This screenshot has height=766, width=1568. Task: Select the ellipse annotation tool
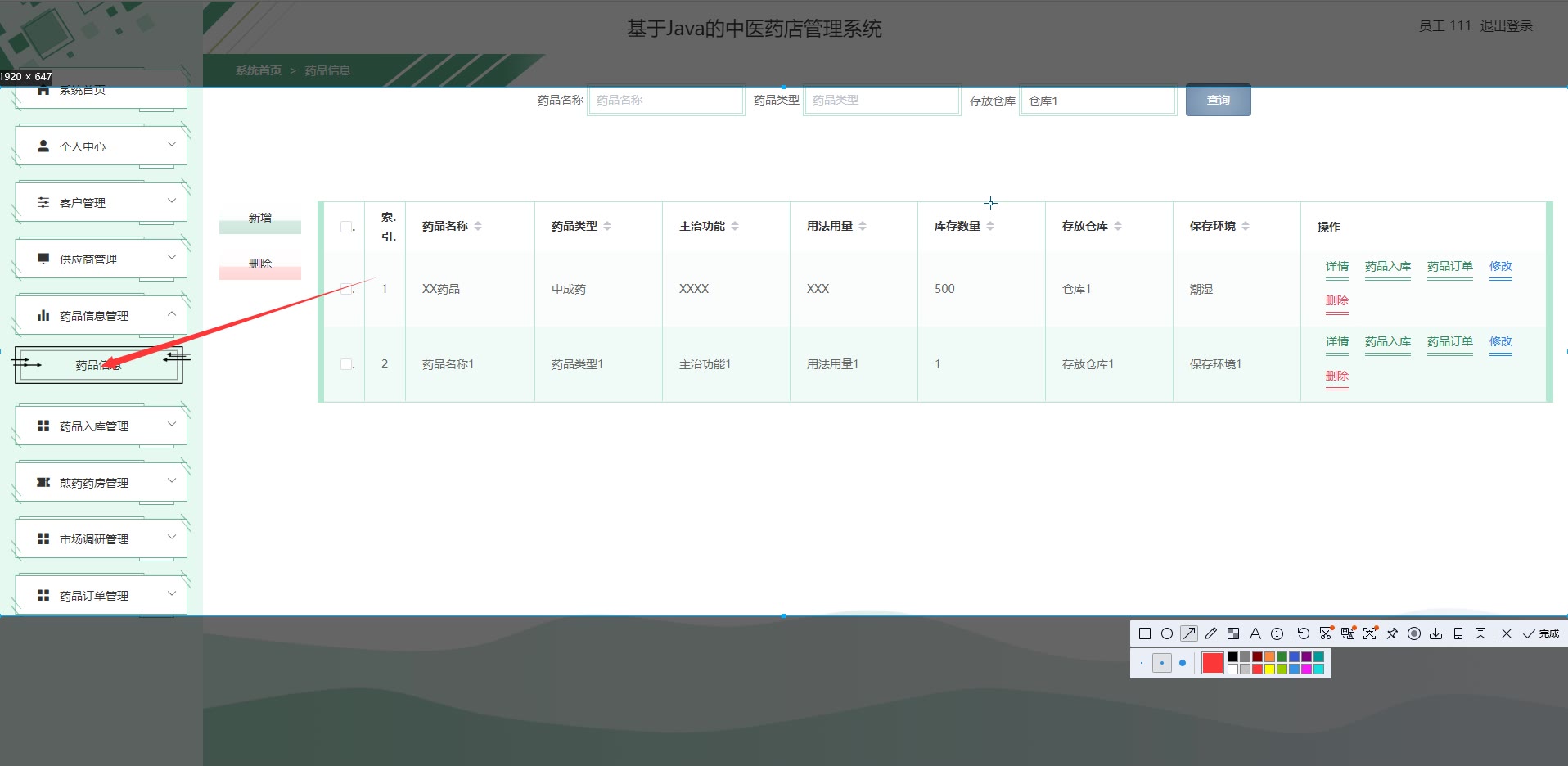click(1167, 633)
